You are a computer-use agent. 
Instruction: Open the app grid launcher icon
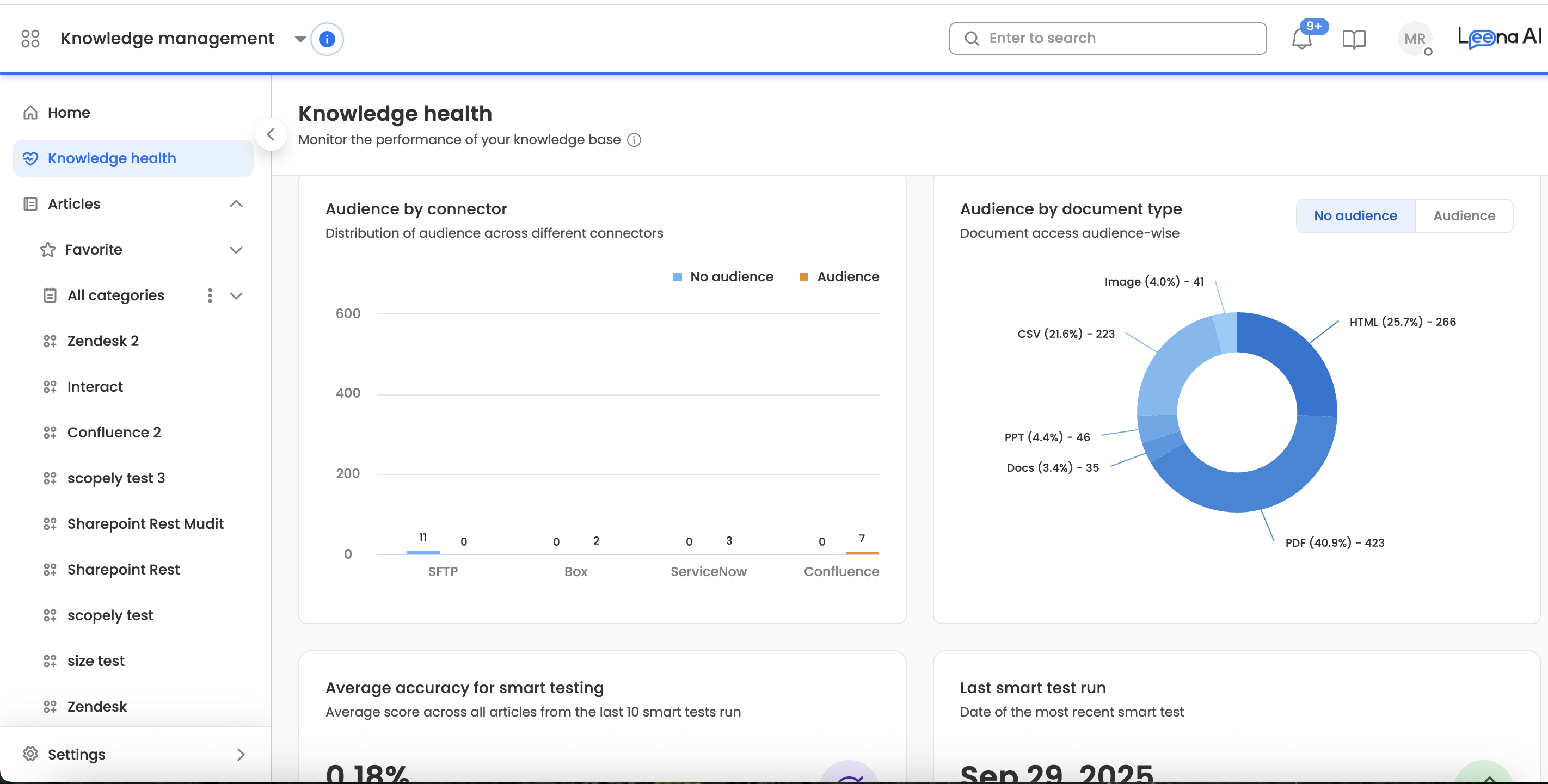click(x=30, y=39)
